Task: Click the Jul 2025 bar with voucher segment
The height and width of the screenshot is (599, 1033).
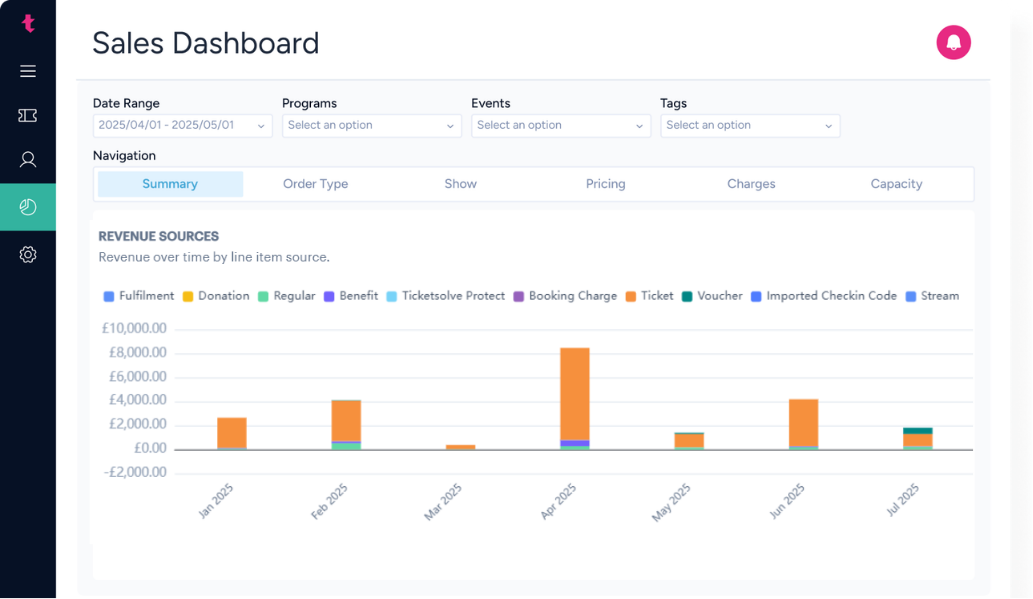Action: click(x=918, y=439)
